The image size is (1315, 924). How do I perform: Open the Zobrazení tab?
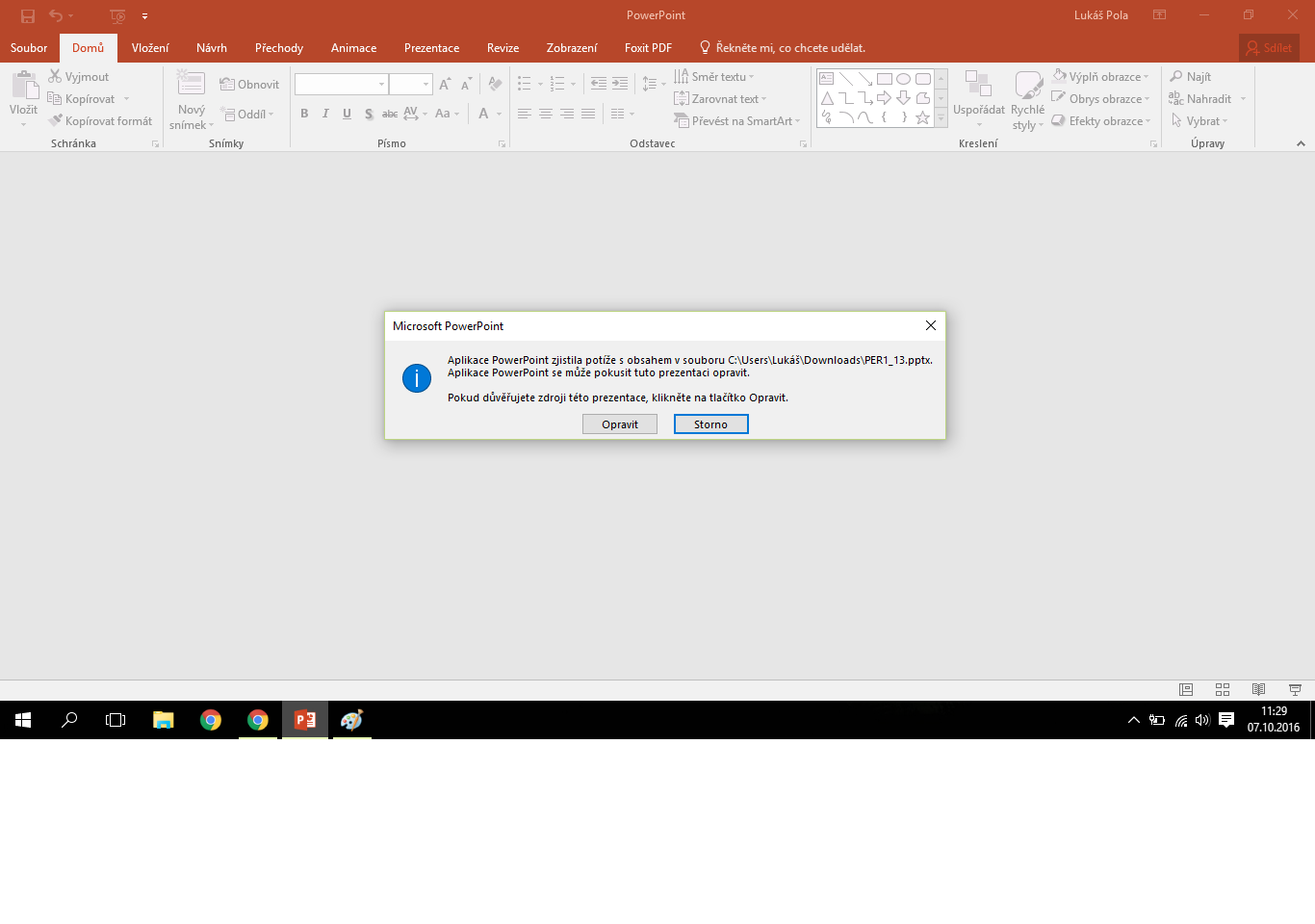point(572,48)
